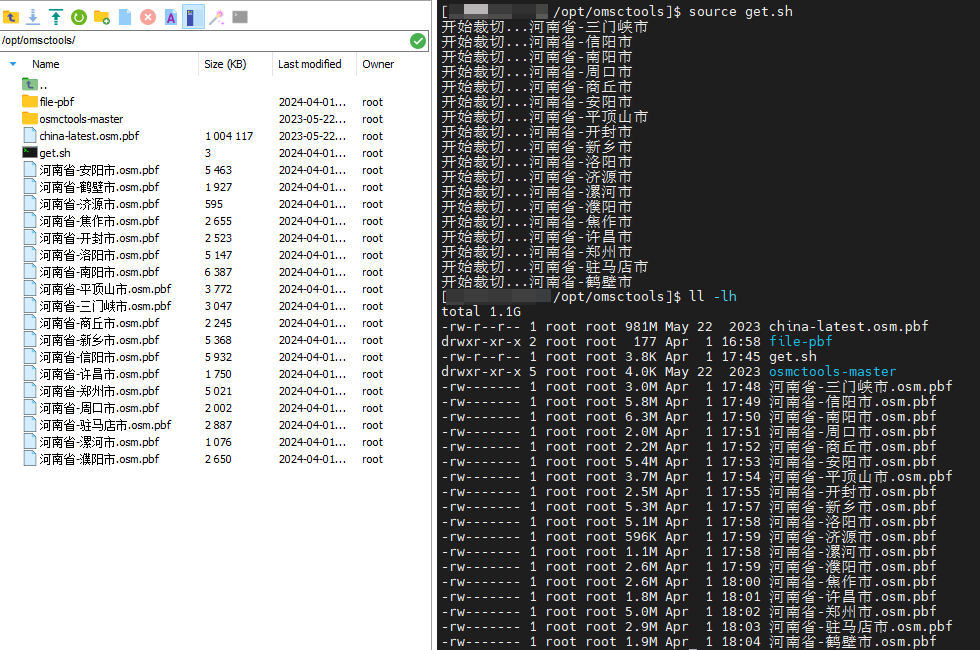Click the green checkmark beside path field
The width and height of the screenshot is (980, 650).
pos(418,41)
